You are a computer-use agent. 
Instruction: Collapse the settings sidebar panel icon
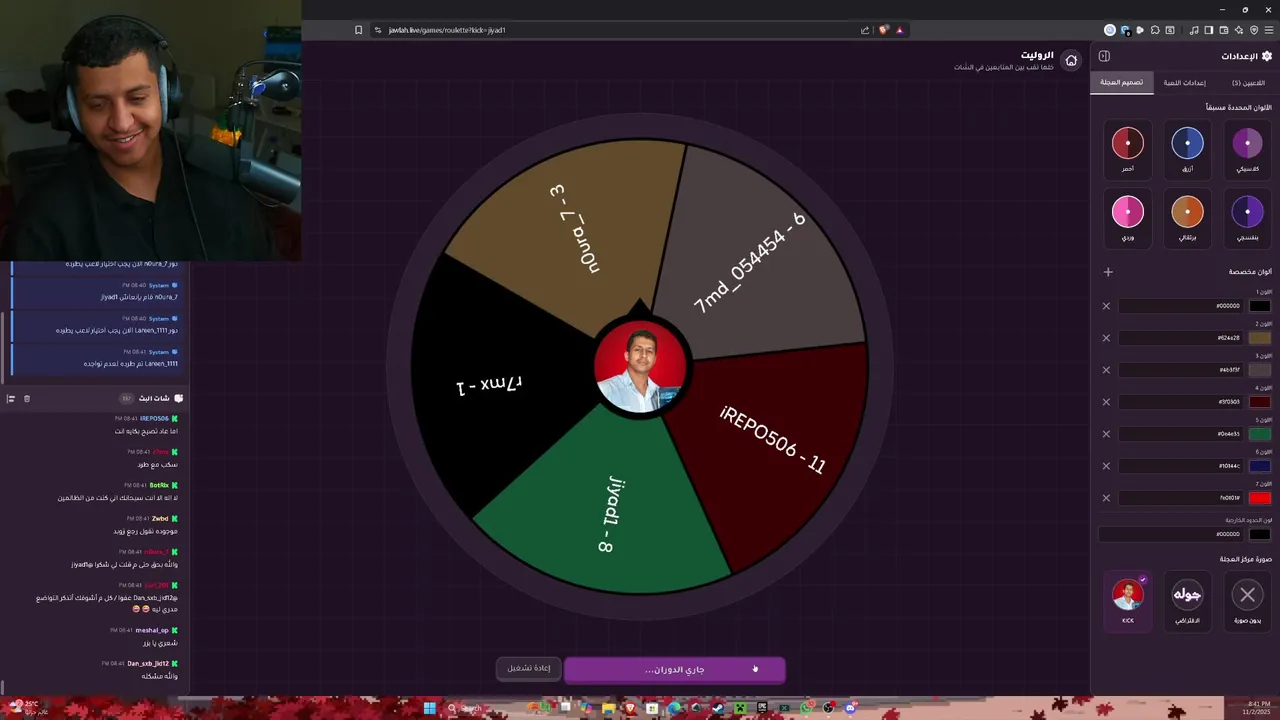(x=1104, y=56)
